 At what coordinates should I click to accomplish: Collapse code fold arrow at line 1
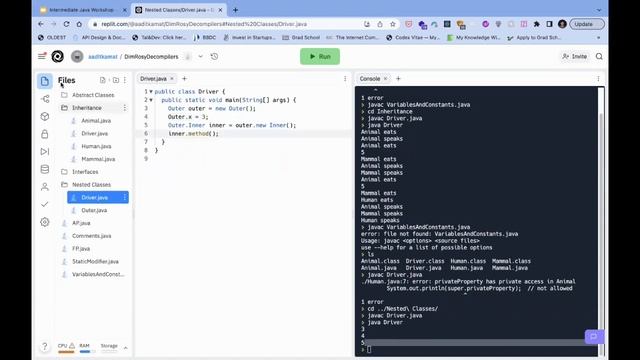151,91
